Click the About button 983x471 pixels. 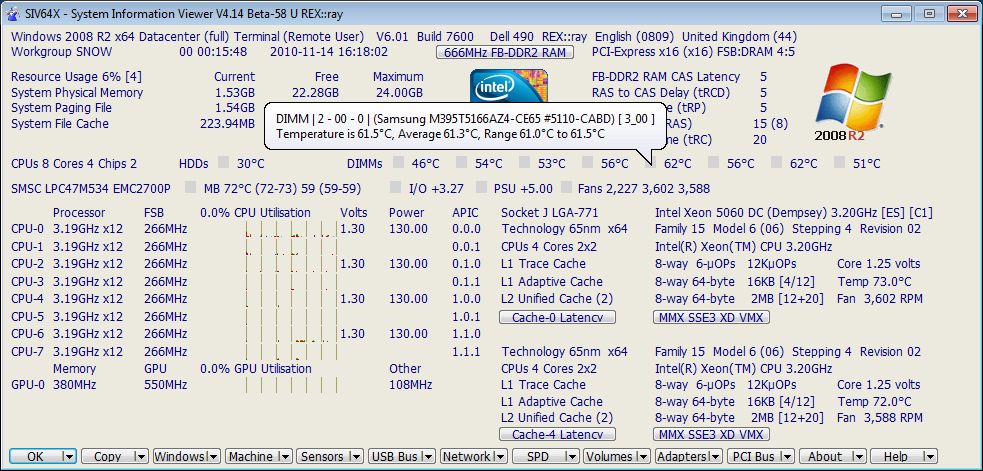pyautogui.click(x=833, y=457)
